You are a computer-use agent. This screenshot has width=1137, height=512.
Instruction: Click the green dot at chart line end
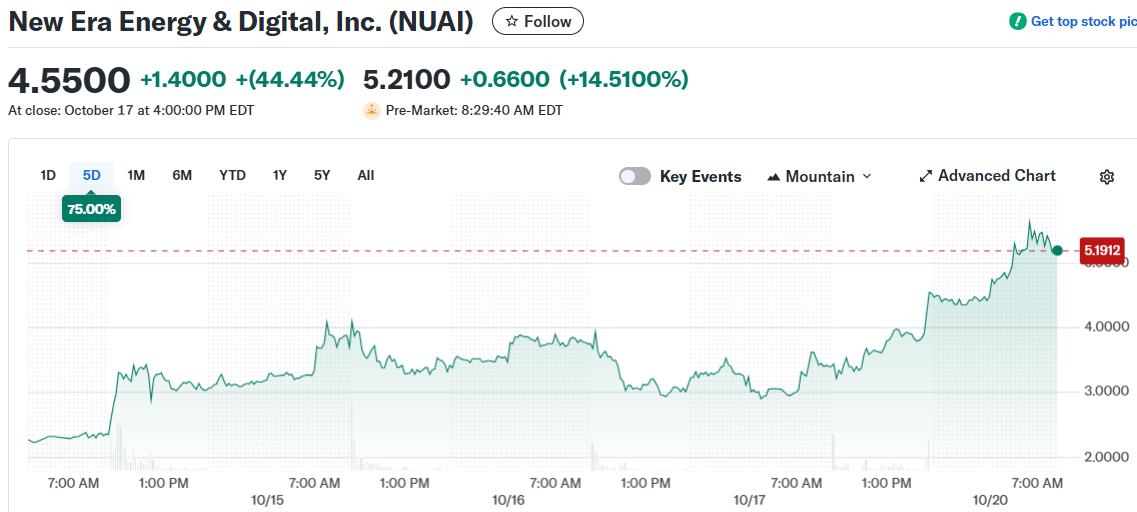click(x=1057, y=249)
